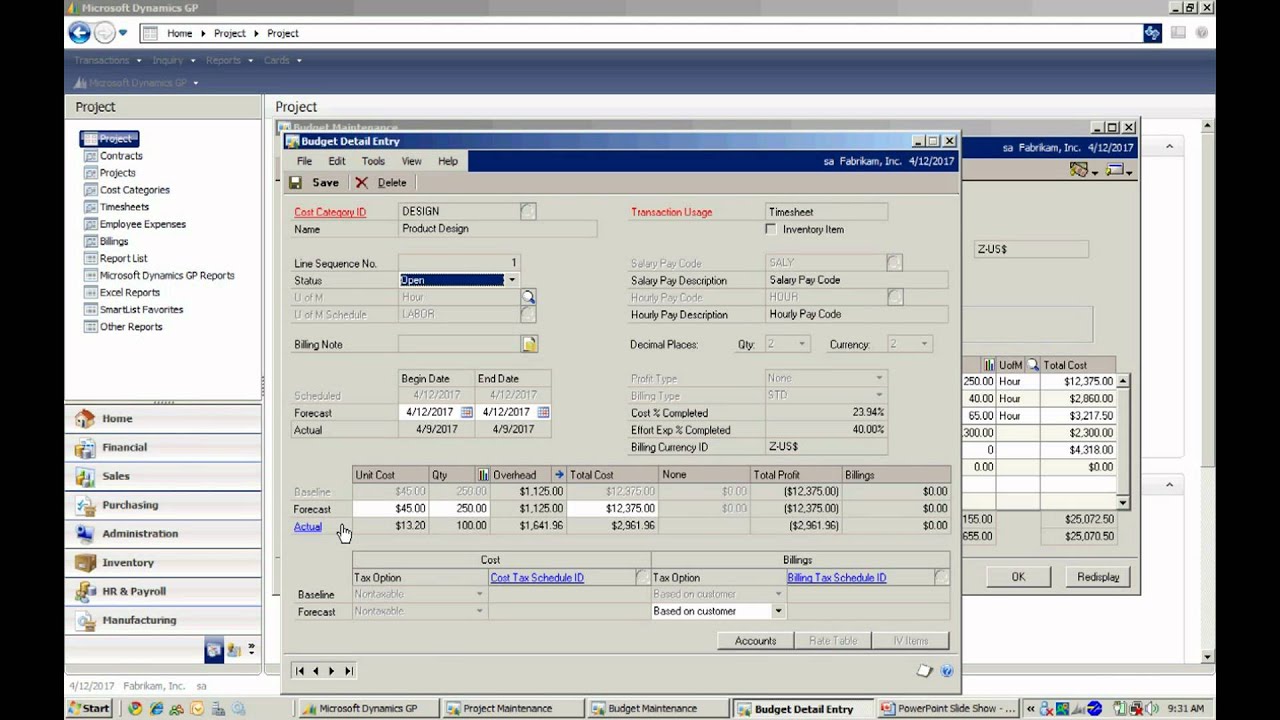1280x720 pixels.
Task: Click the Financial navigation pane icon
Action: [85, 448]
